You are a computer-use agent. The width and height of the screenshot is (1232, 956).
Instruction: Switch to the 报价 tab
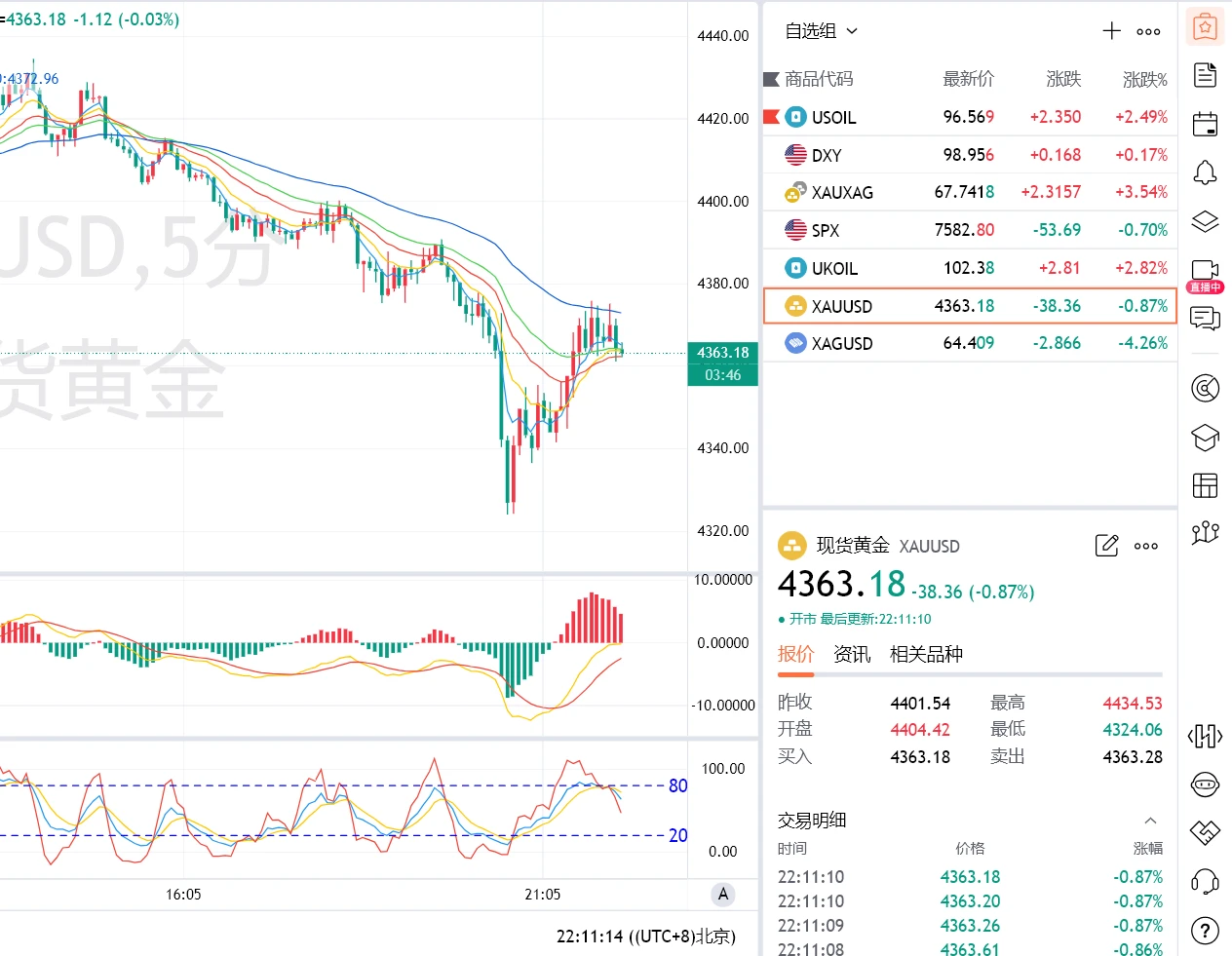(795, 654)
